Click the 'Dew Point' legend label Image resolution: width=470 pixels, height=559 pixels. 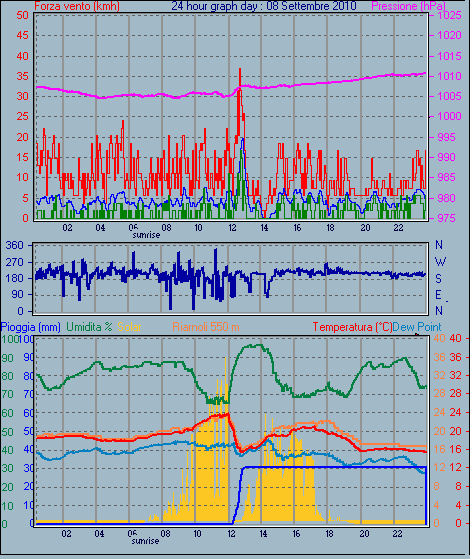pos(417,327)
